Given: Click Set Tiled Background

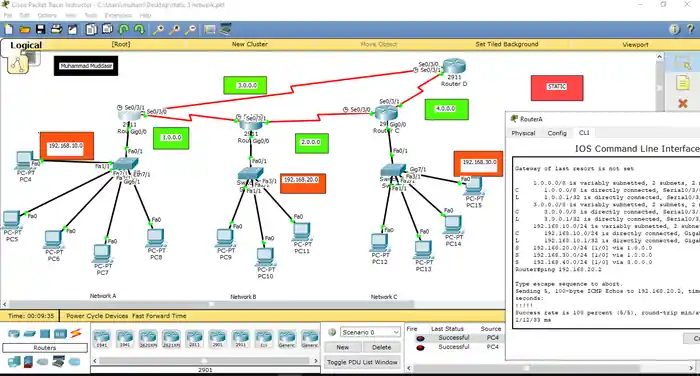Looking at the screenshot, I should (507, 44).
